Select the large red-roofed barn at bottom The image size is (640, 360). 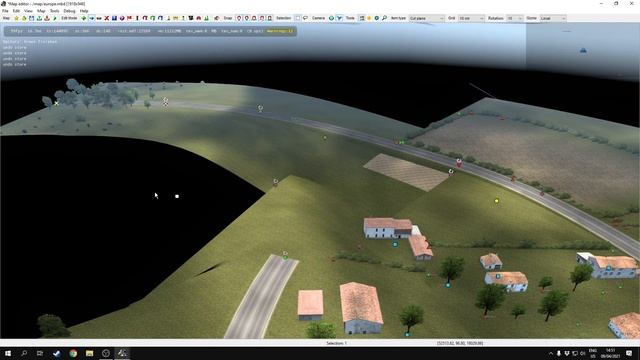tap(361, 307)
